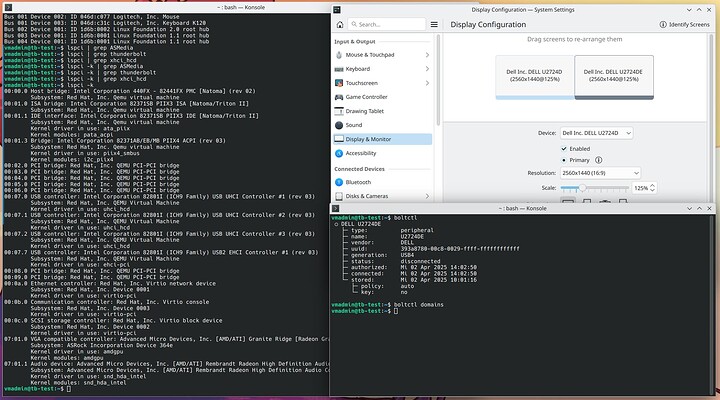Click the Home icon in System Settings
720x400 pixels.
341,26
